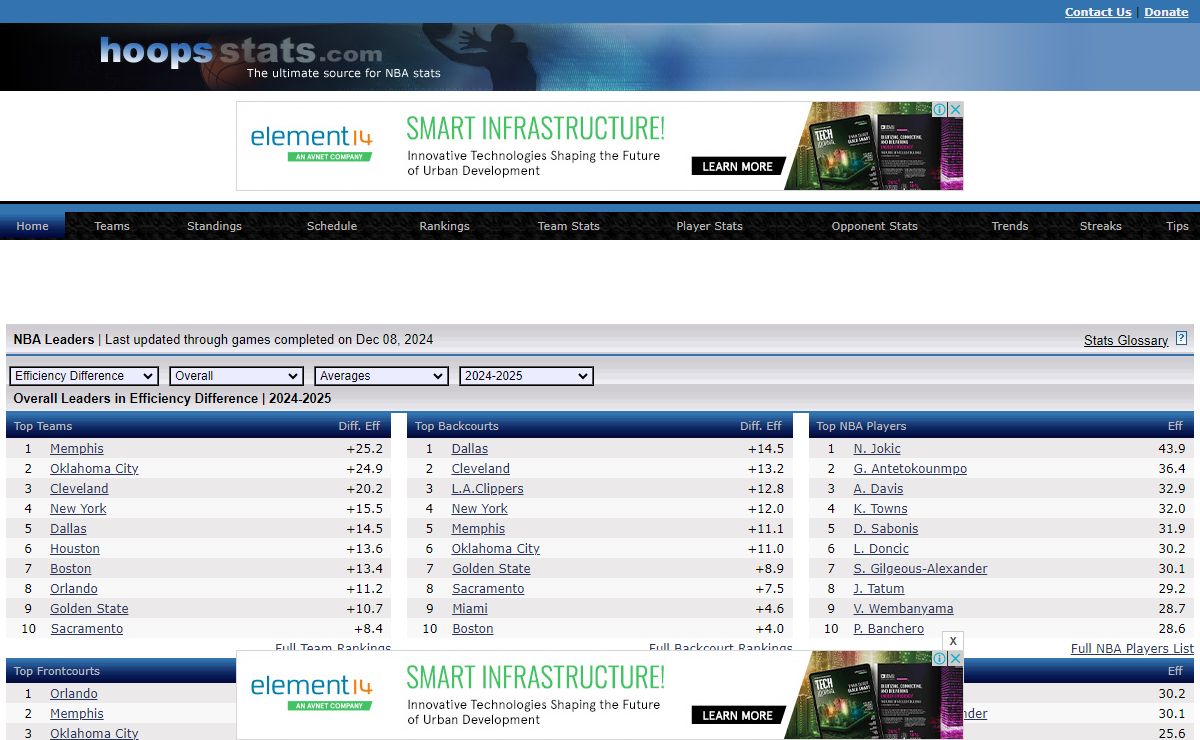Open V. Wembanyama player page

[903, 608]
